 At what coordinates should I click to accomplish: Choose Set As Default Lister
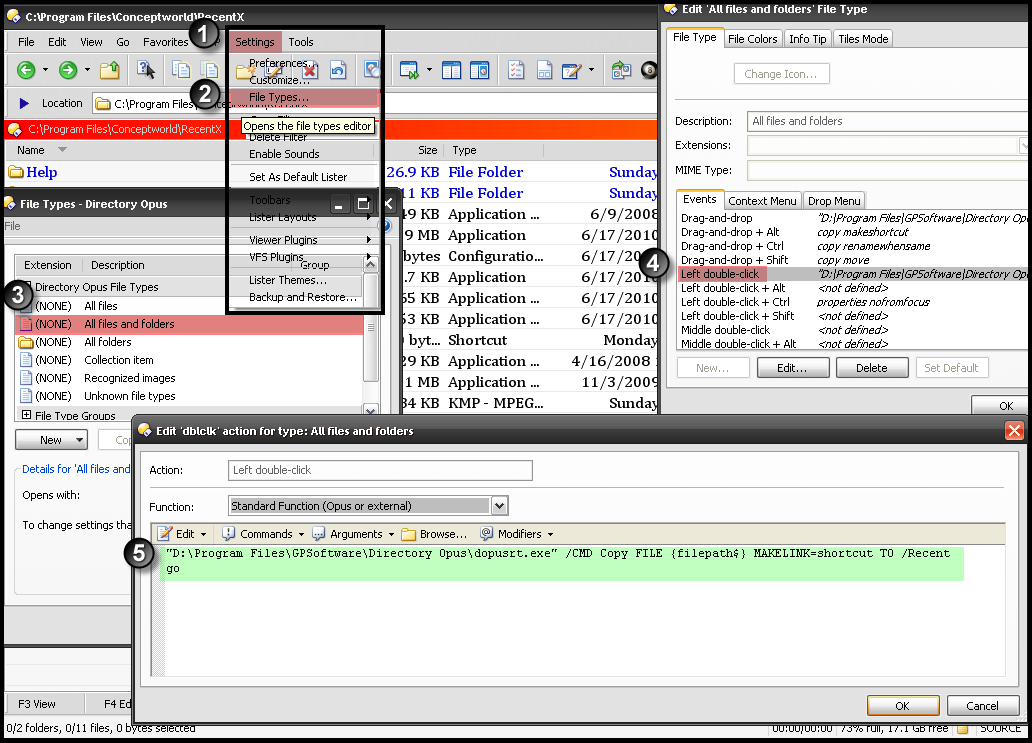pos(298,177)
